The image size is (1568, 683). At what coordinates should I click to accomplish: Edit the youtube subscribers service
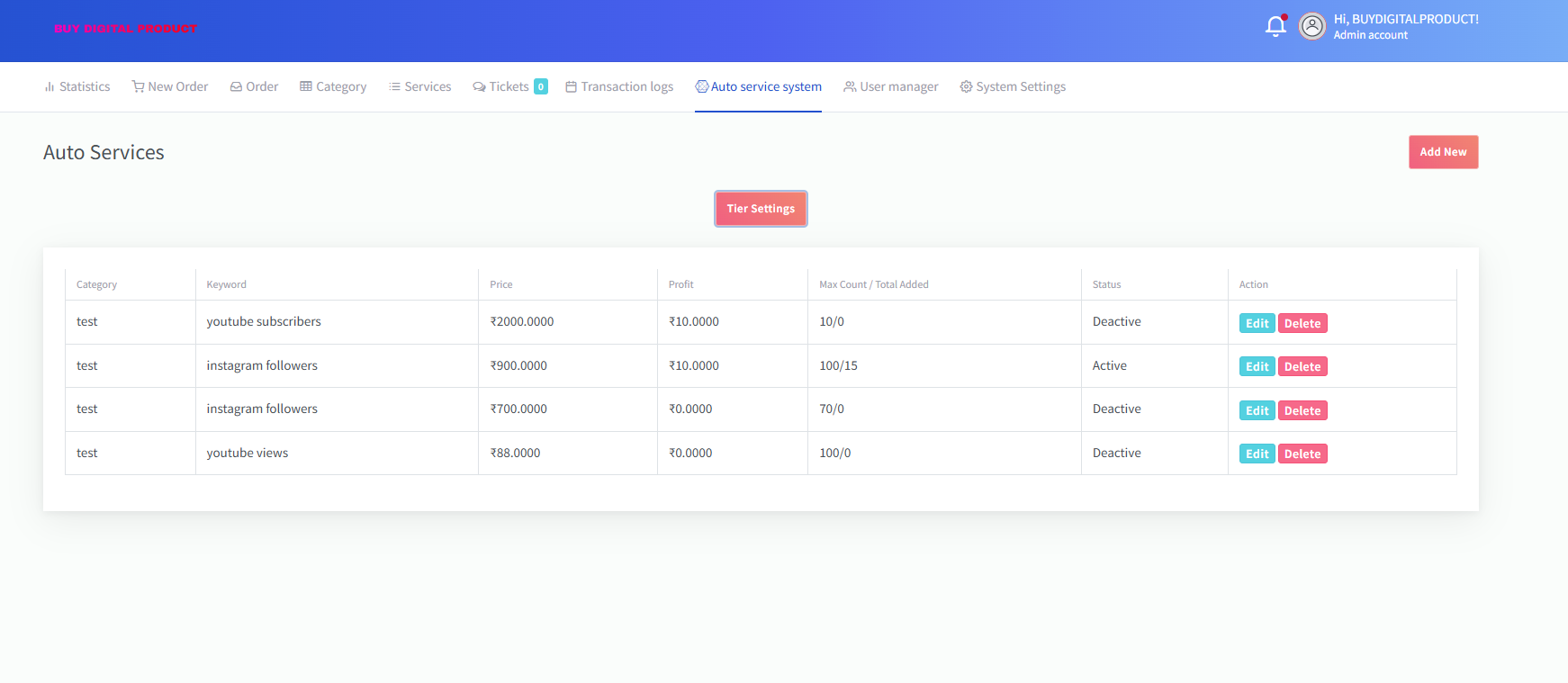(1257, 324)
